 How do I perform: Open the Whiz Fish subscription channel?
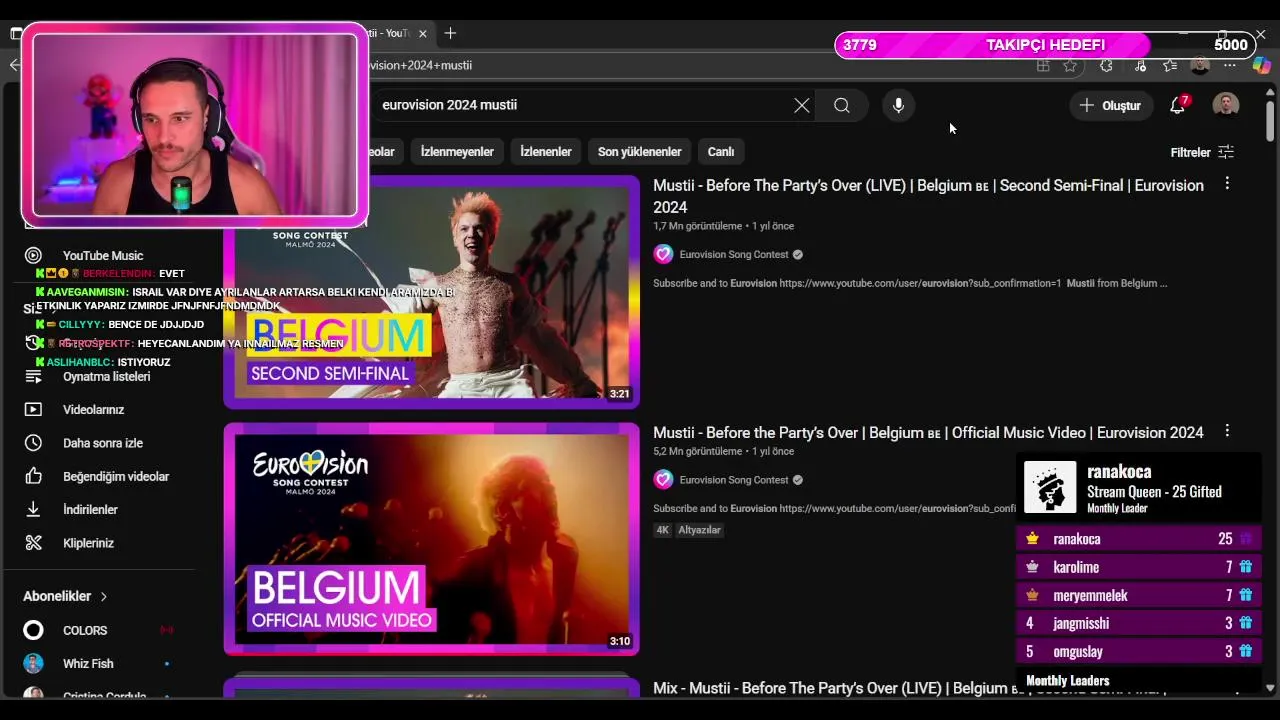point(88,664)
